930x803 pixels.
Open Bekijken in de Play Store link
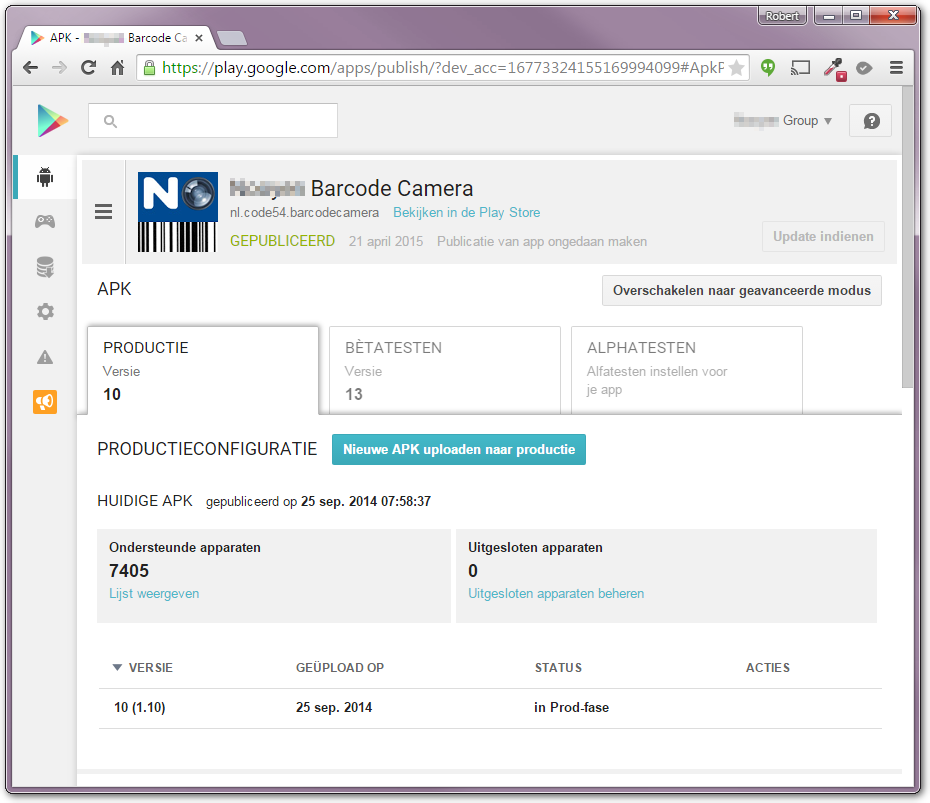click(x=466, y=212)
